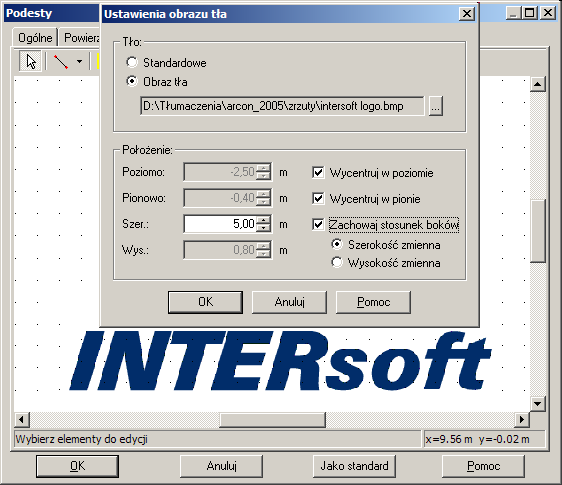Screen dimensions: 562x485
Task: Open the line tool dropdown arrow
Action: [x=80, y=62]
